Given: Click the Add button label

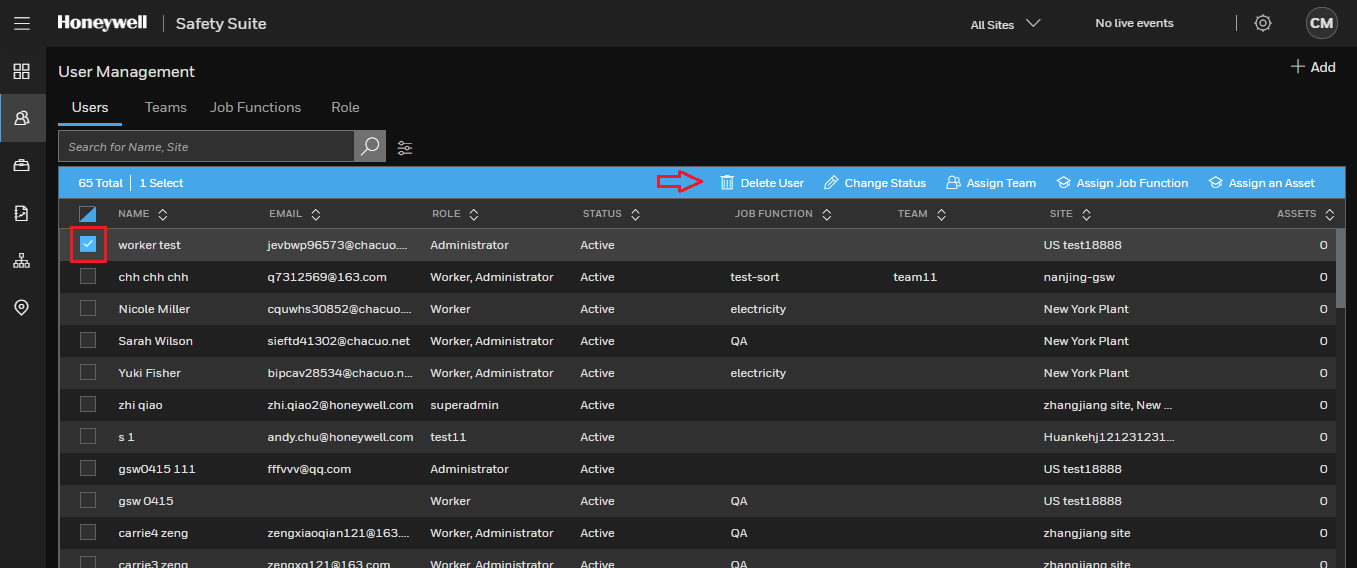Looking at the screenshot, I should click(x=1323, y=67).
